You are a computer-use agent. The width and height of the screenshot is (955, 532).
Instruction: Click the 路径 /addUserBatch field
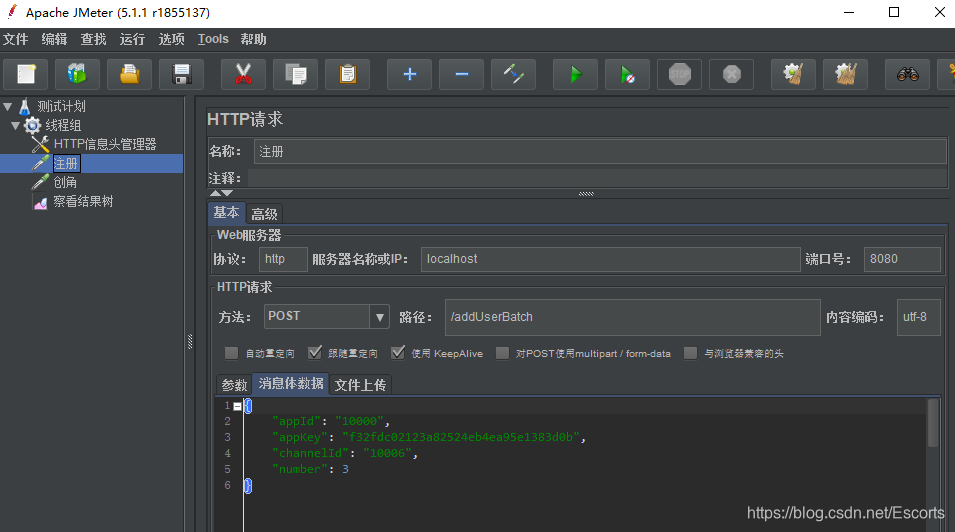click(x=633, y=317)
